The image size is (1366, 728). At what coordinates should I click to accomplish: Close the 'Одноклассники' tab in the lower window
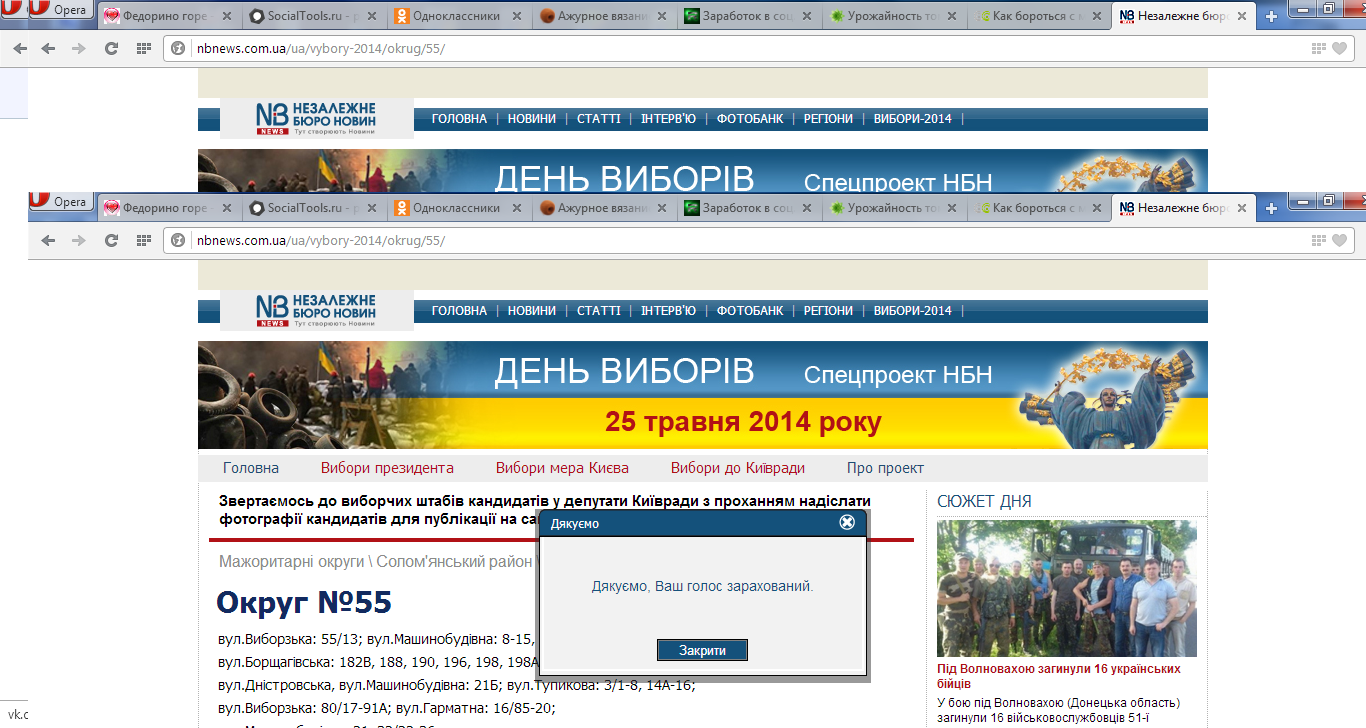tap(519, 209)
